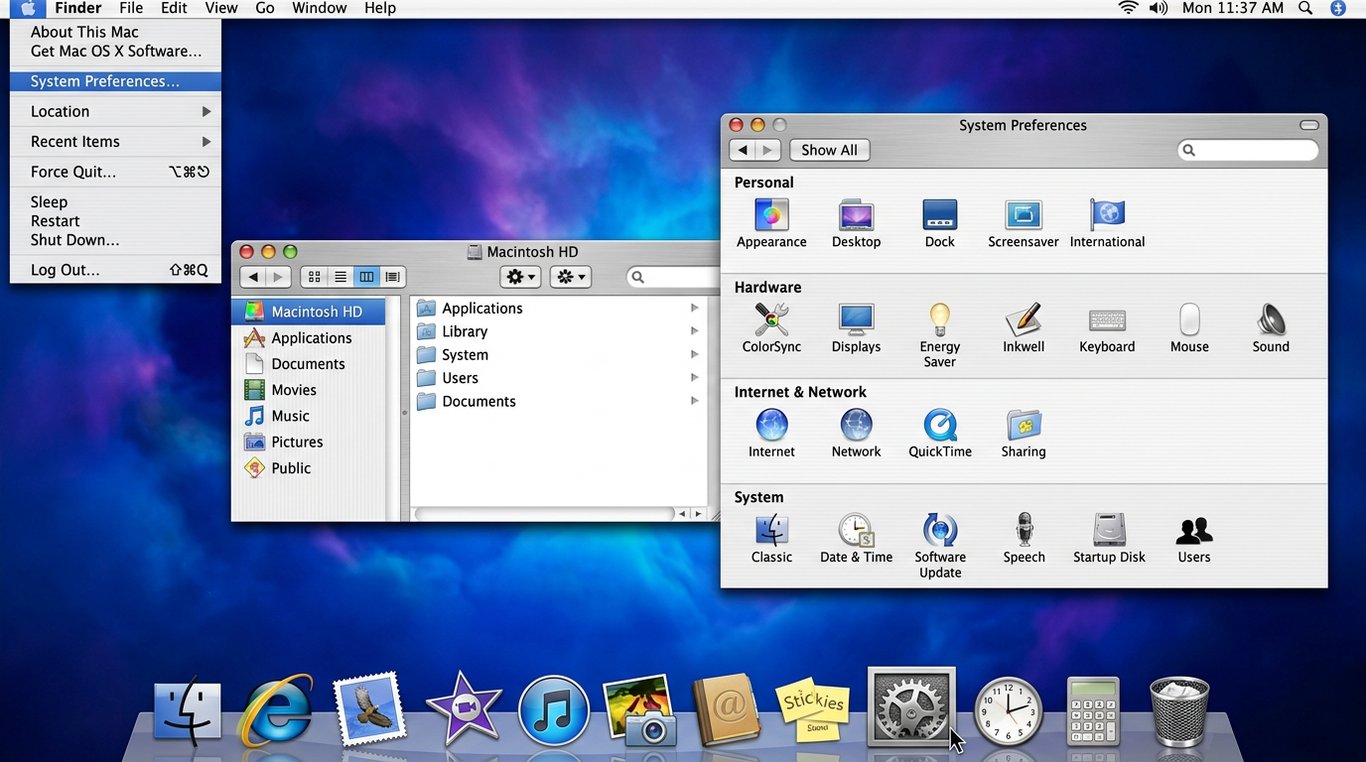Switch the Finder window to list view

(x=340, y=276)
